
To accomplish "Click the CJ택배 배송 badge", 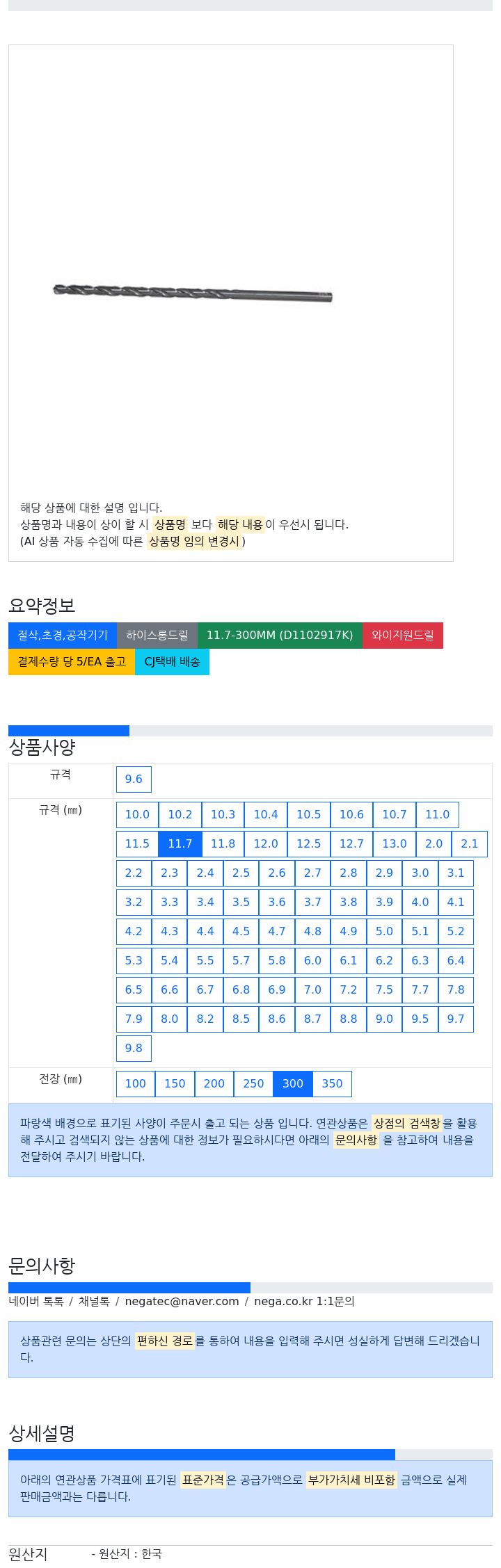I will point(172,661).
